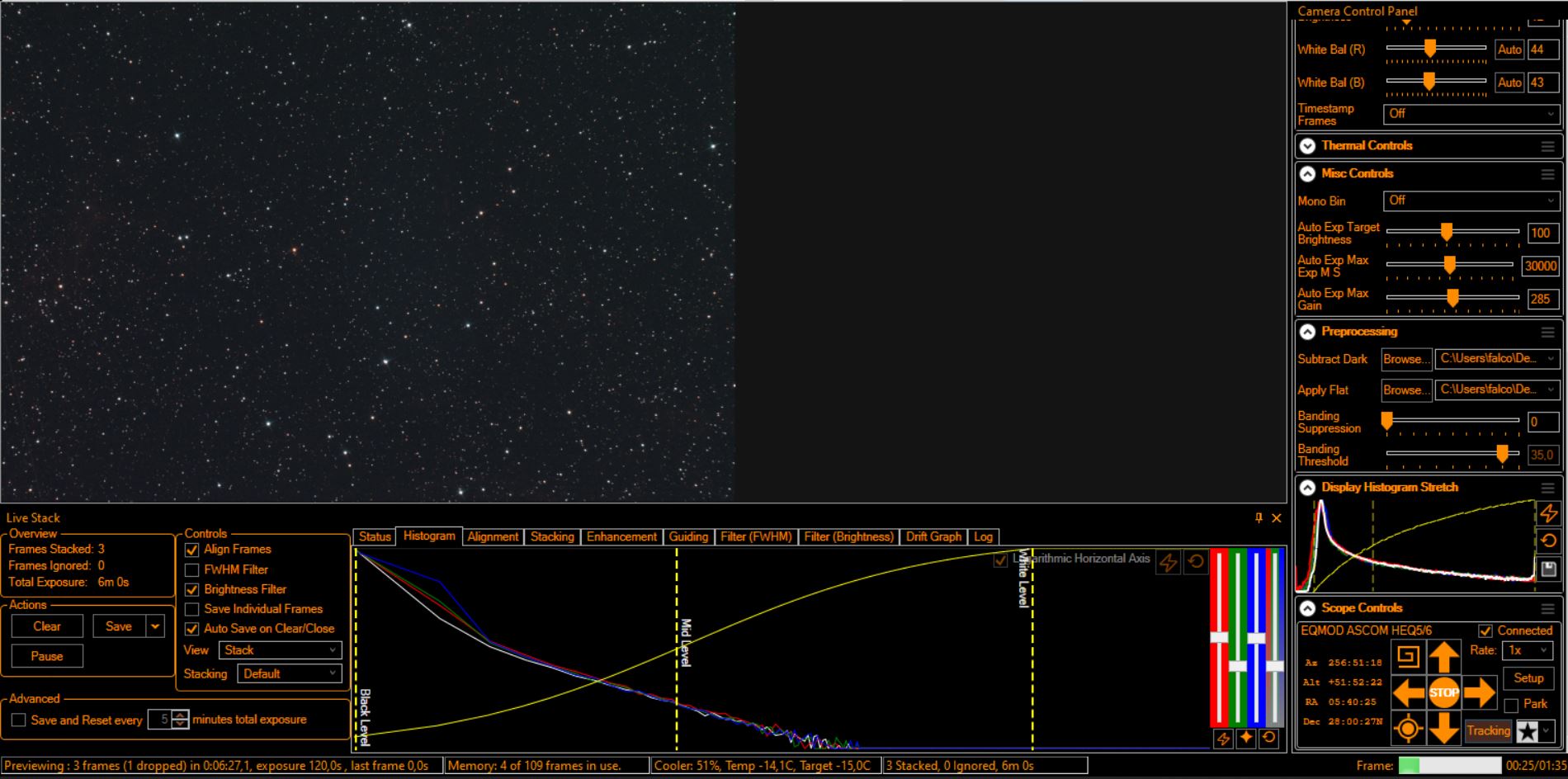Toggle the Logarithmic Horizontal Axis checkbox
1568x779 pixels.
[1000, 559]
